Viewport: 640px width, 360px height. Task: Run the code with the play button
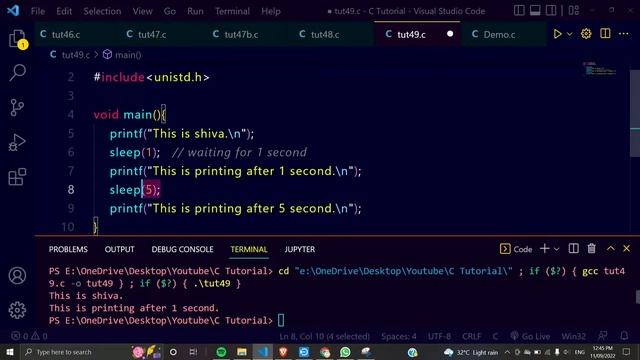pos(557,34)
